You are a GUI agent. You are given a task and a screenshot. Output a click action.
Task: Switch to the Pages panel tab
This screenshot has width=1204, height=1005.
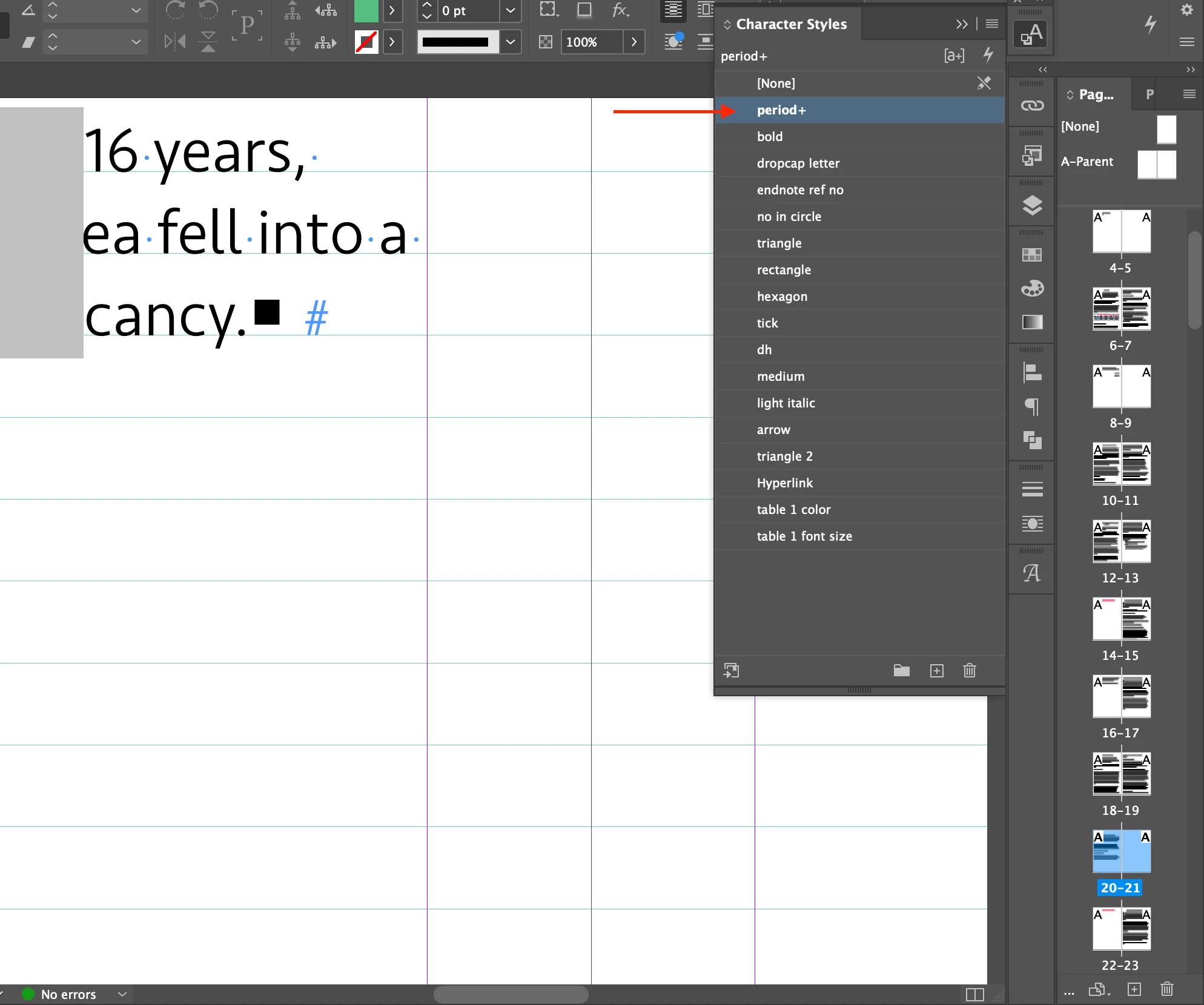coord(1096,94)
